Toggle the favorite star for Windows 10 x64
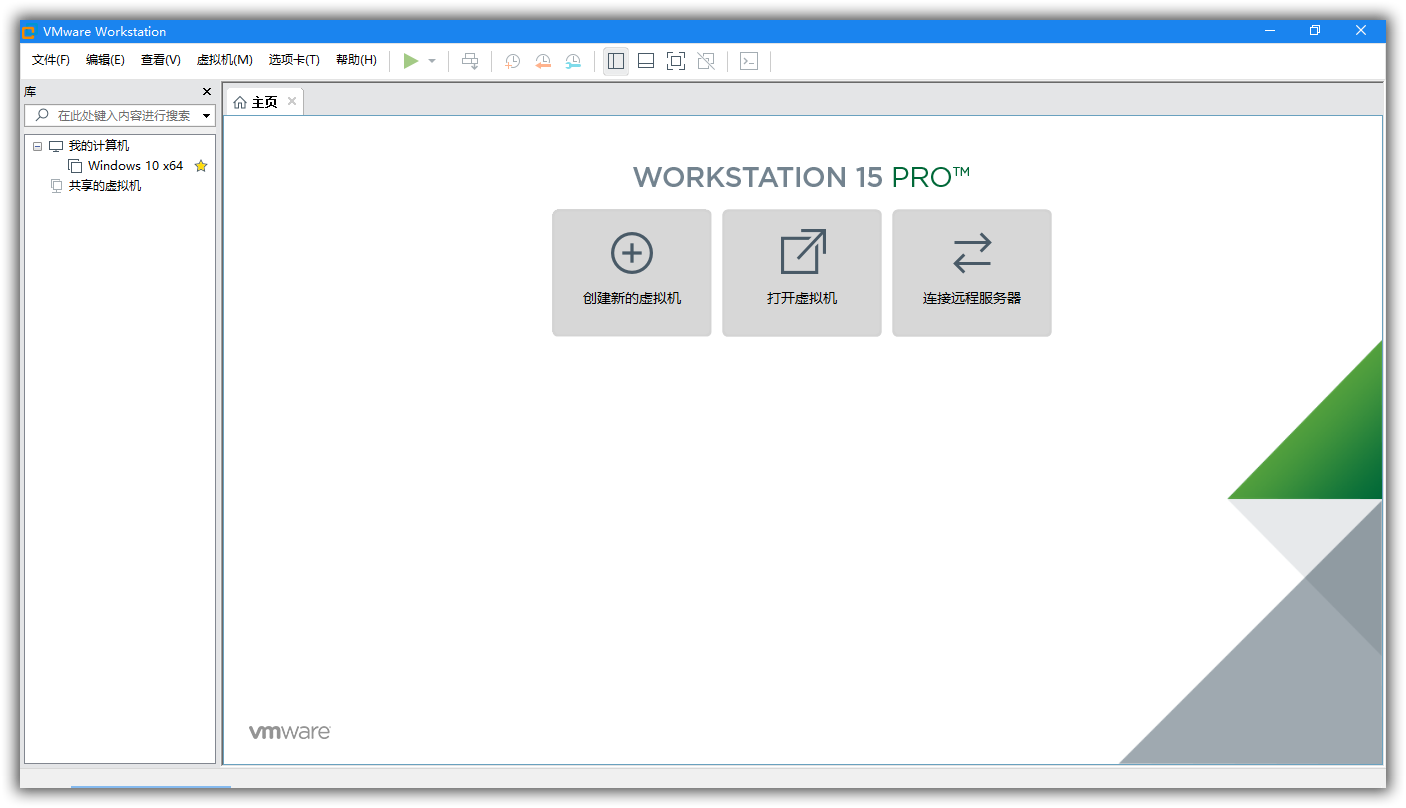This screenshot has height=808, width=1406. point(201,166)
